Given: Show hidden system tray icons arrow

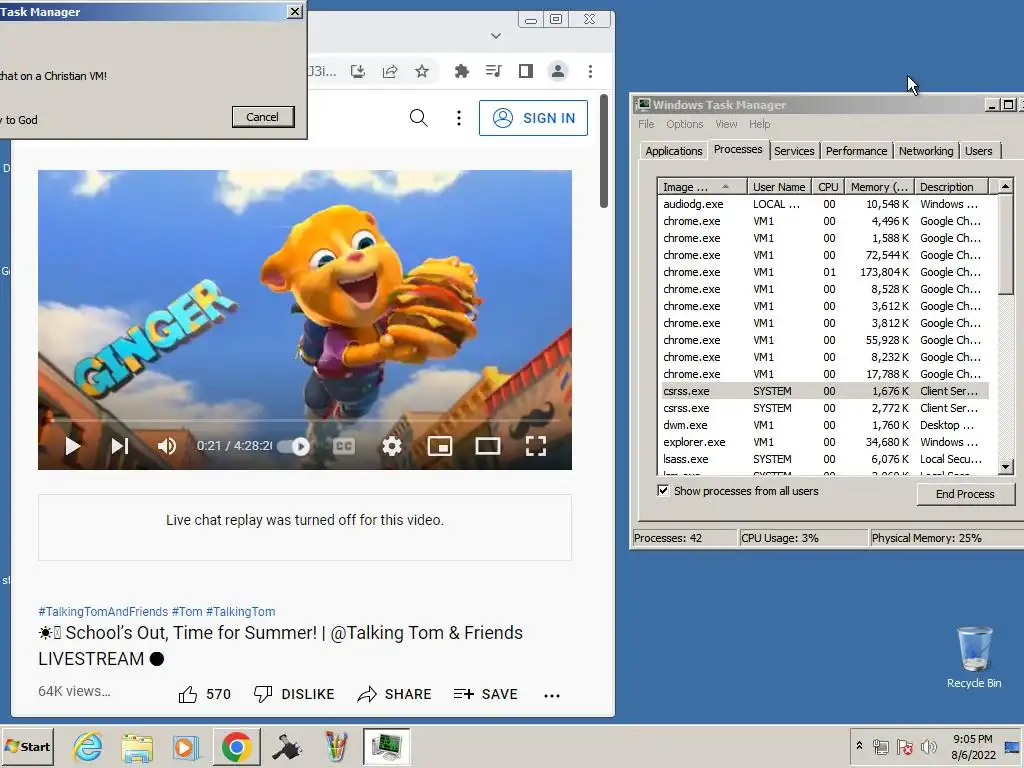Looking at the screenshot, I should pos(859,746).
